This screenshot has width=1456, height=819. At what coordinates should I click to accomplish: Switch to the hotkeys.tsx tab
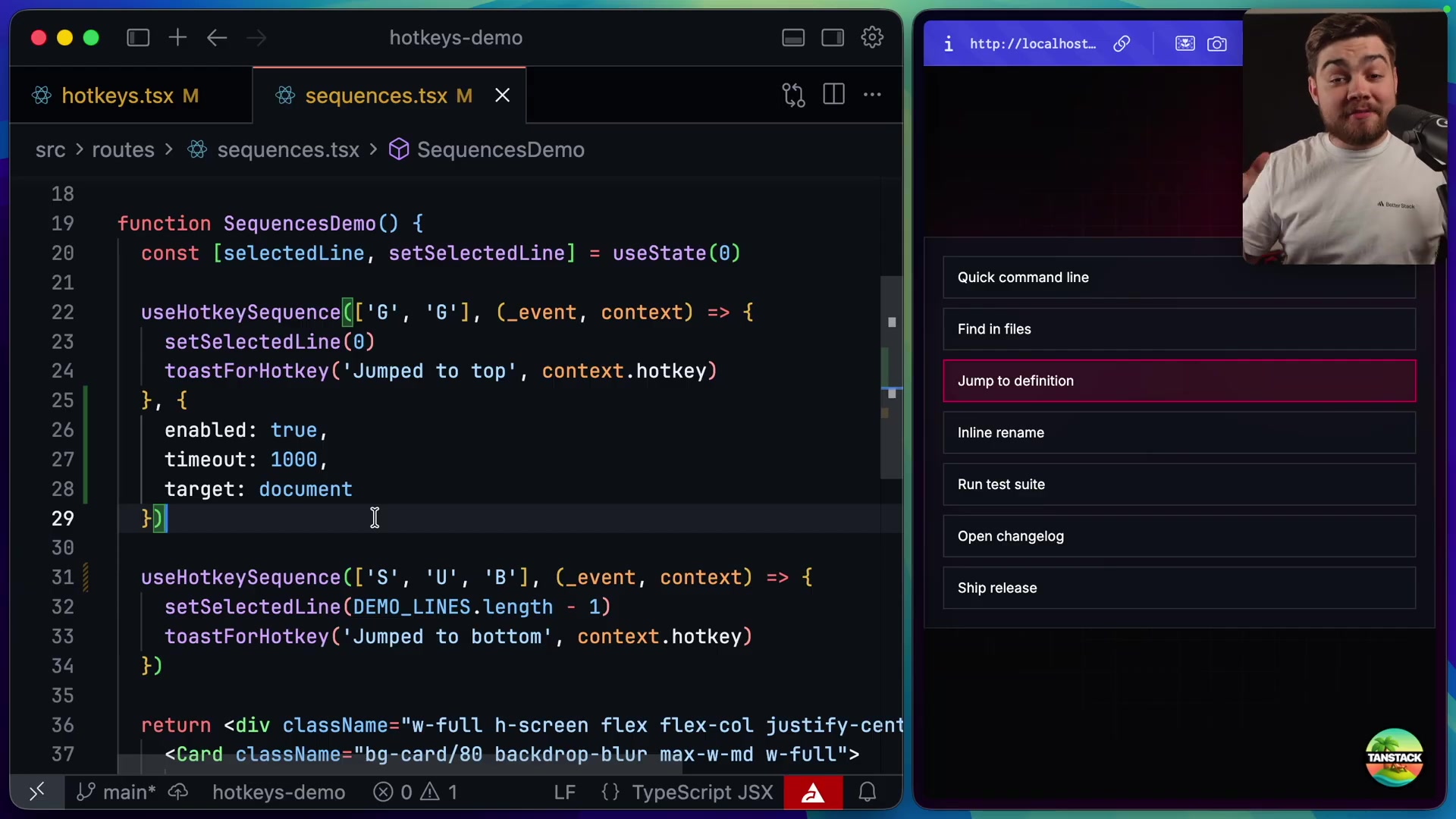pos(118,96)
